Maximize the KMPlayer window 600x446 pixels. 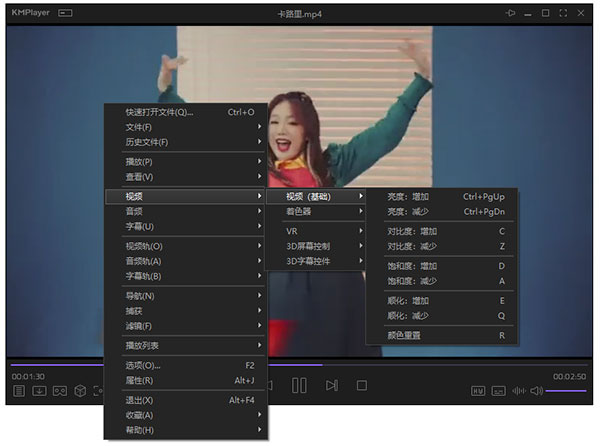[x=545, y=13]
